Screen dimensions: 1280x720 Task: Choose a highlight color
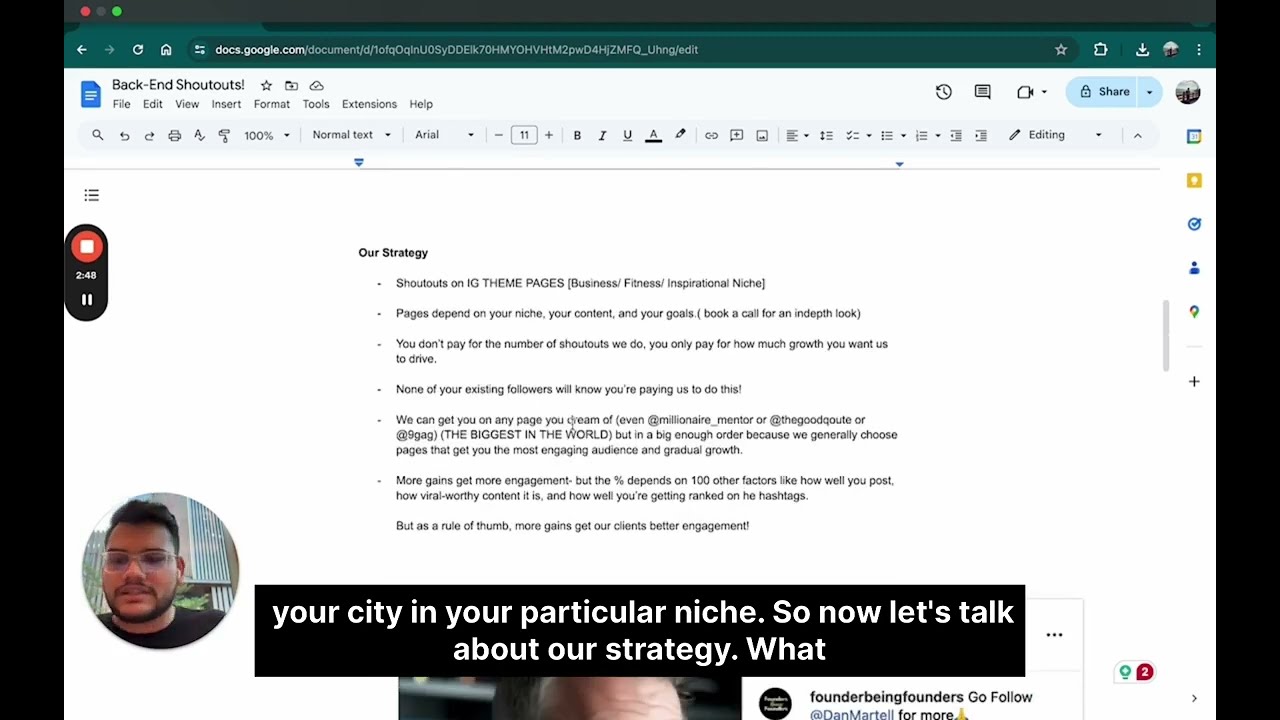point(680,135)
